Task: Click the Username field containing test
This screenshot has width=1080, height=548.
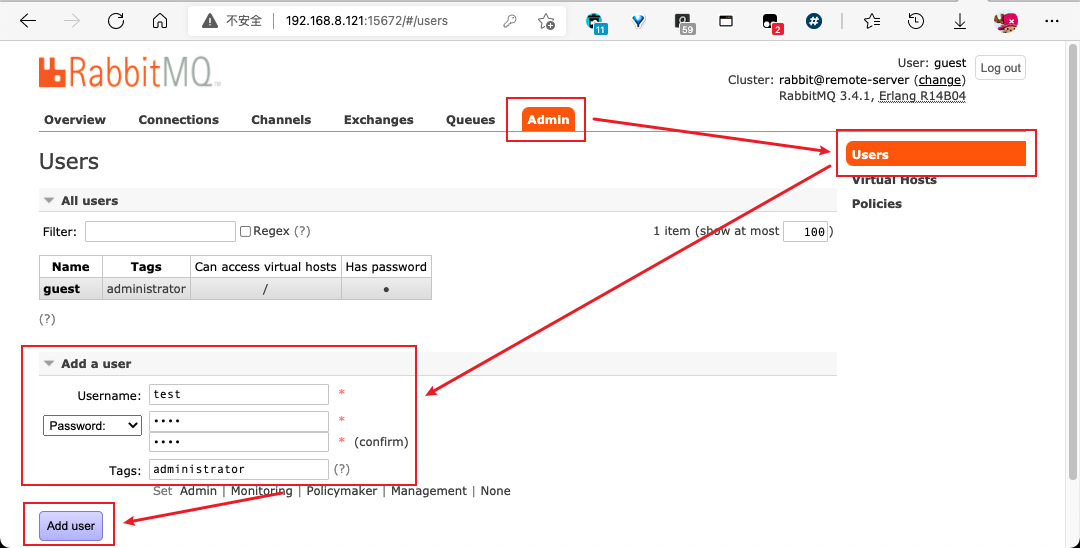Action: (x=239, y=394)
